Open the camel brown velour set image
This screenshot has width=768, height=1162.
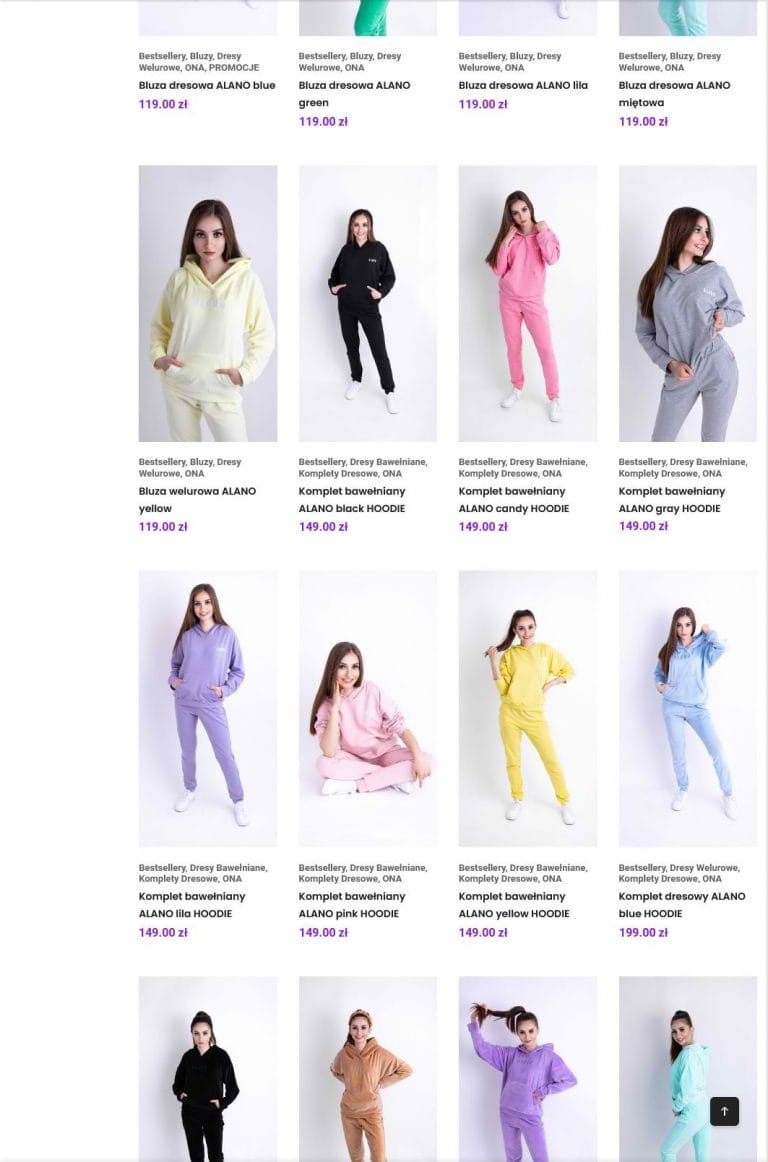368,1069
